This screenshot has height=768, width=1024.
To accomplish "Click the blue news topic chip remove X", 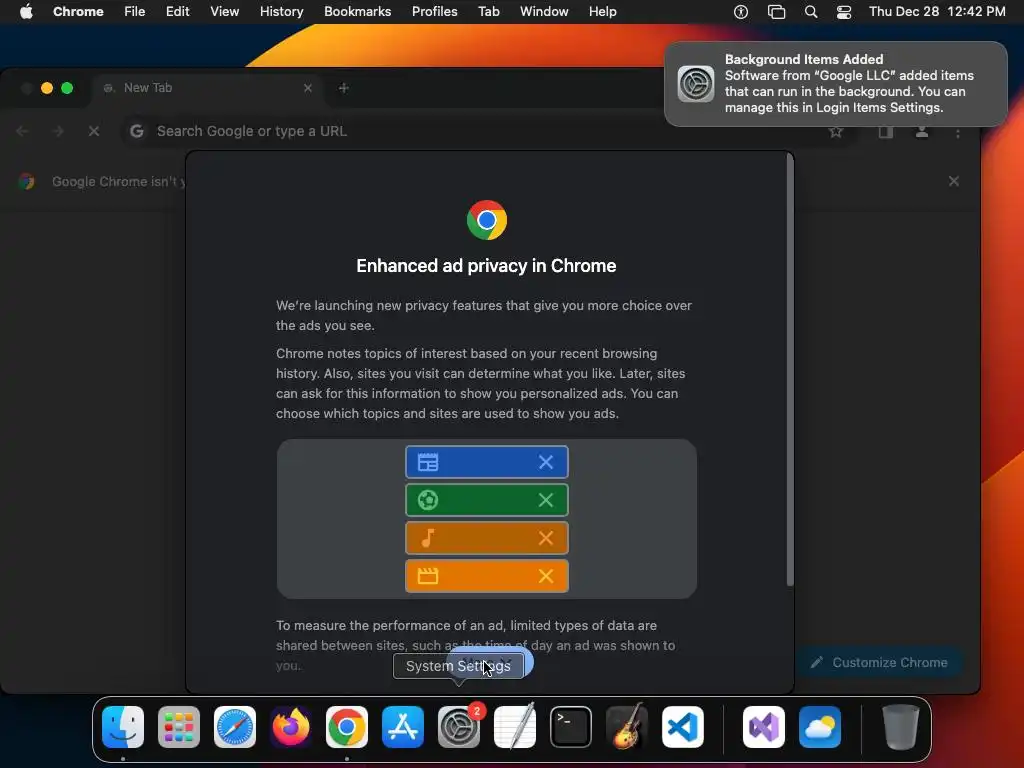I will [x=546, y=462].
